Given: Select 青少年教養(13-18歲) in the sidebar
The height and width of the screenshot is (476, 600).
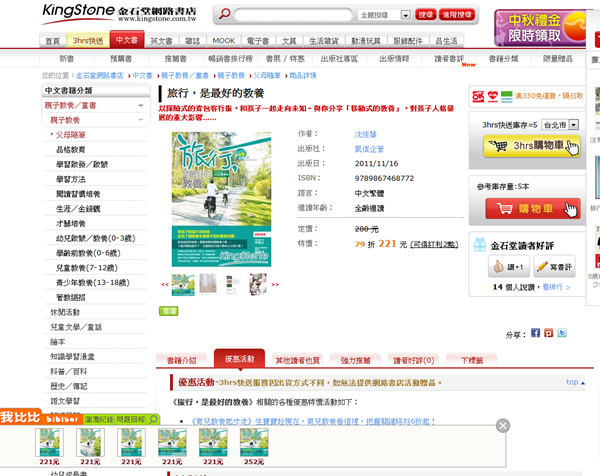Looking at the screenshot, I should 93,282.
